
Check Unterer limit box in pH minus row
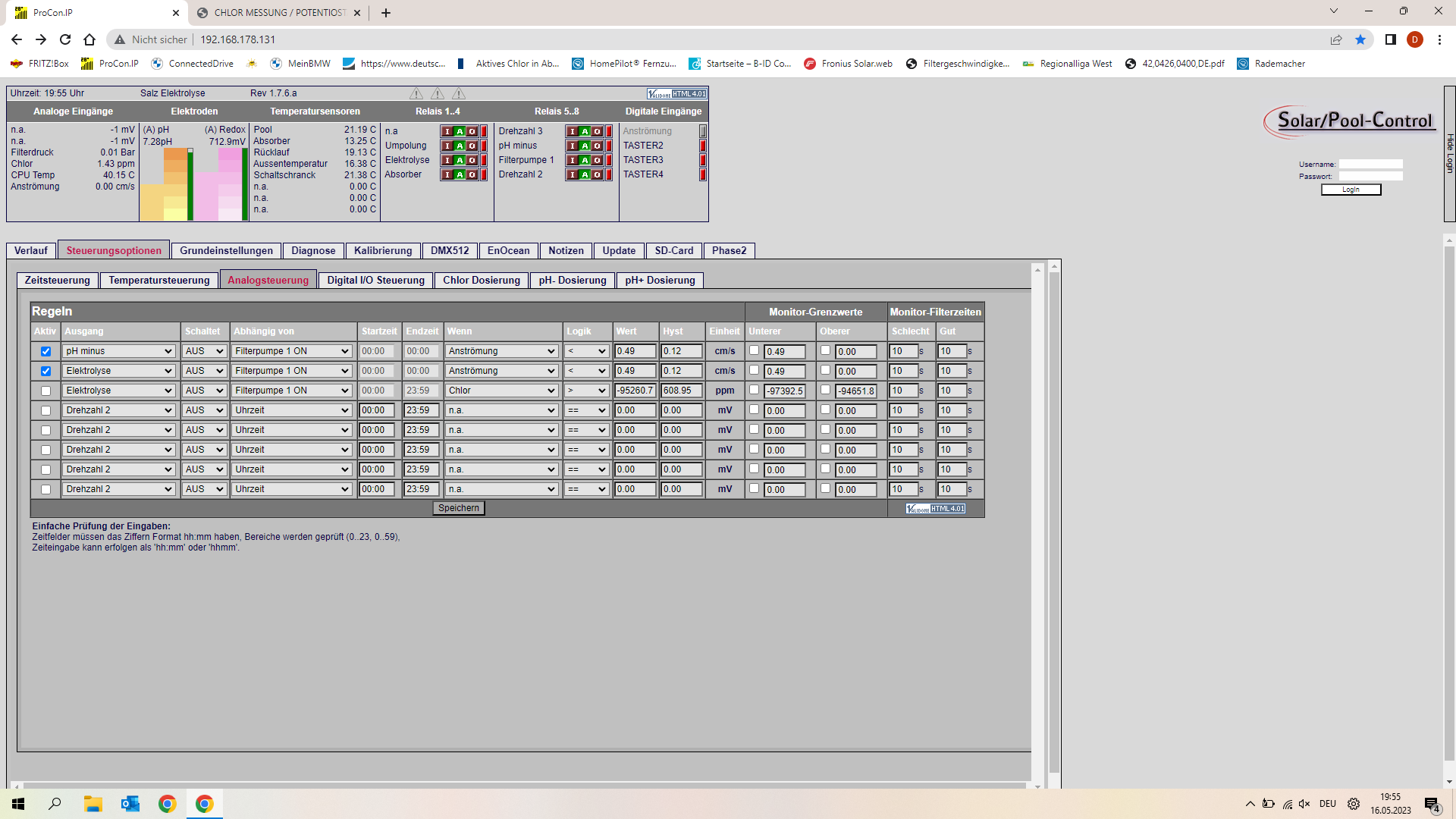coord(754,350)
